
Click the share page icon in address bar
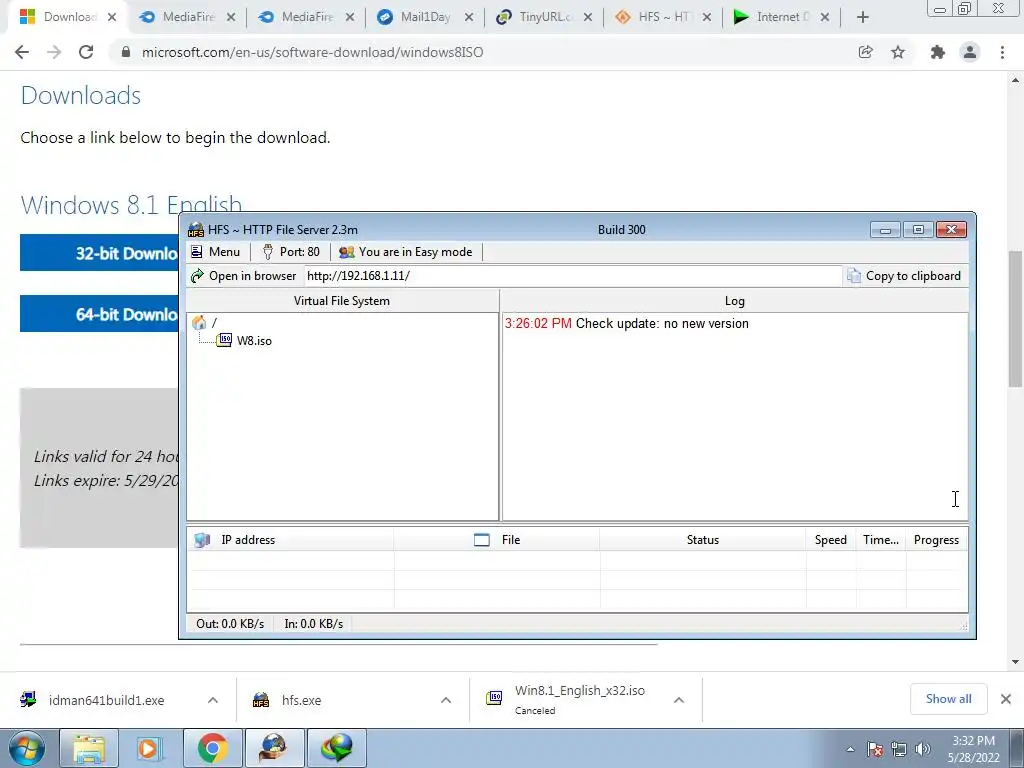pos(866,52)
